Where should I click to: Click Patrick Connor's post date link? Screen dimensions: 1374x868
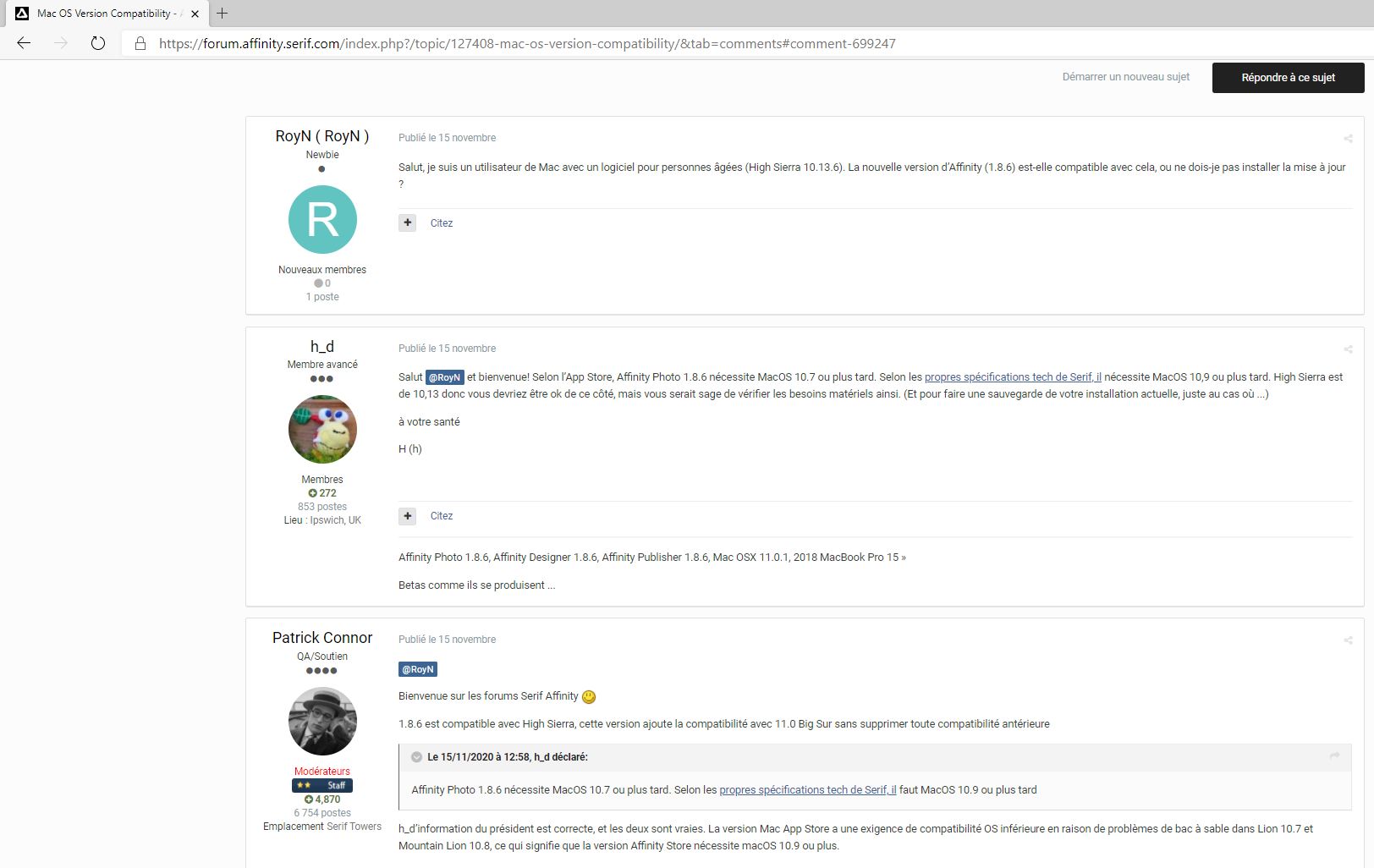tap(448, 640)
